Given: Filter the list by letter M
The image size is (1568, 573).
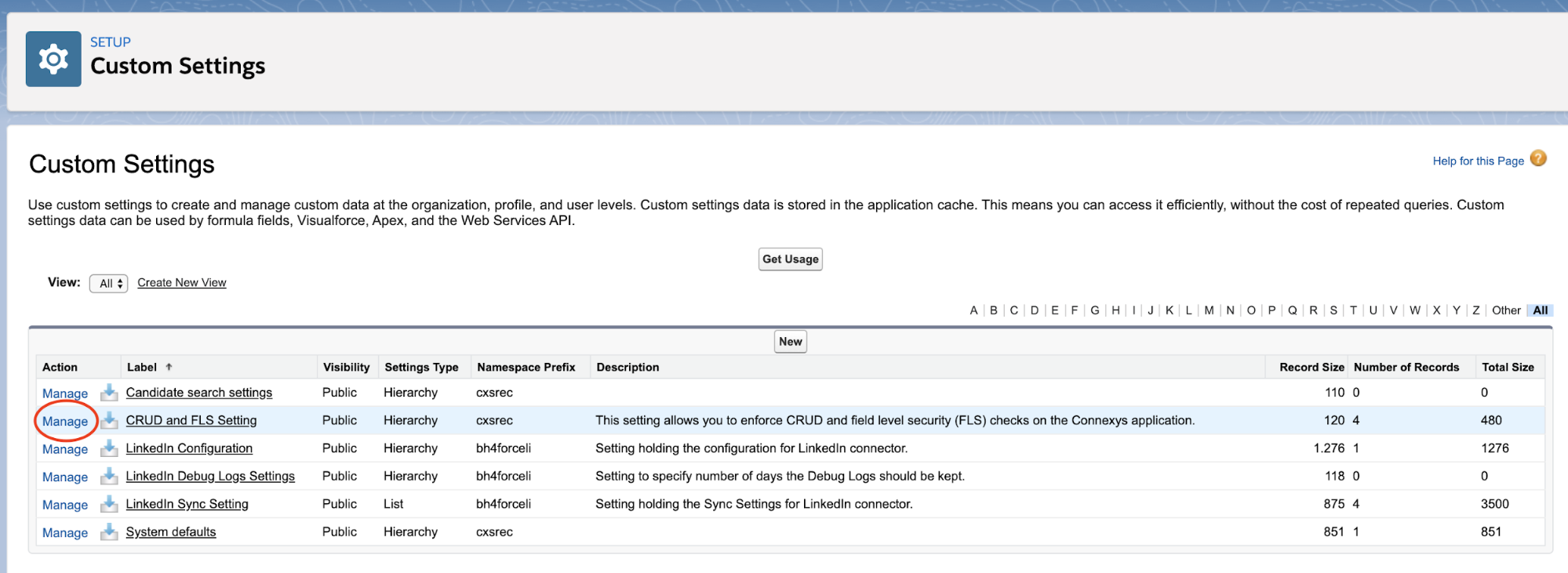Looking at the screenshot, I should (x=1210, y=310).
